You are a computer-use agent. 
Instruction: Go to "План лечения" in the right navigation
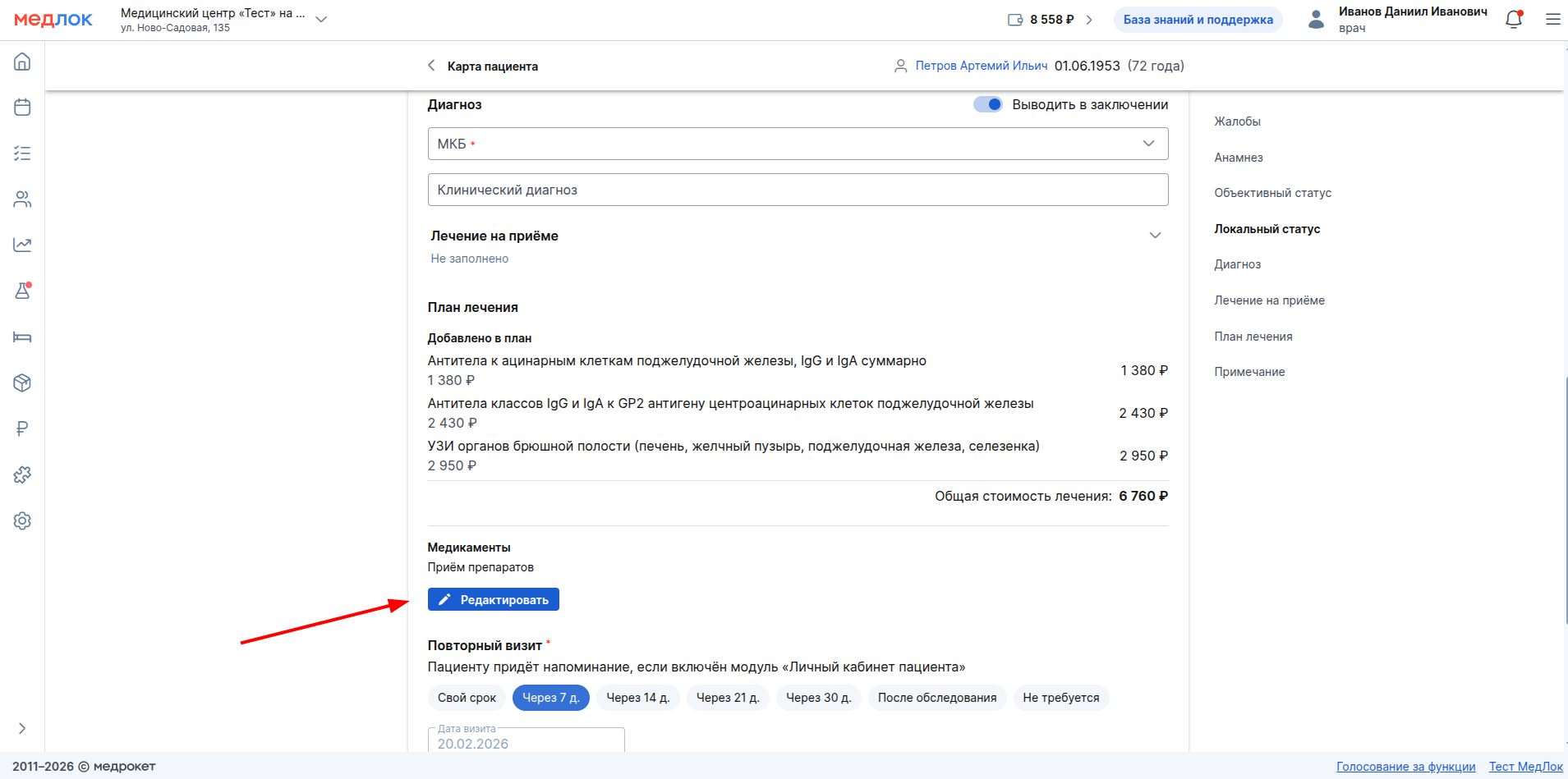pyautogui.click(x=1253, y=337)
